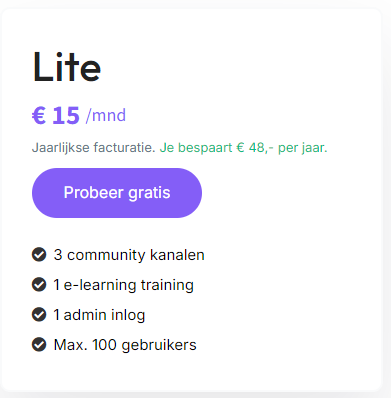Click the Jaarlijkse facturatie text
The height and width of the screenshot is (398, 391).
coord(94,147)
